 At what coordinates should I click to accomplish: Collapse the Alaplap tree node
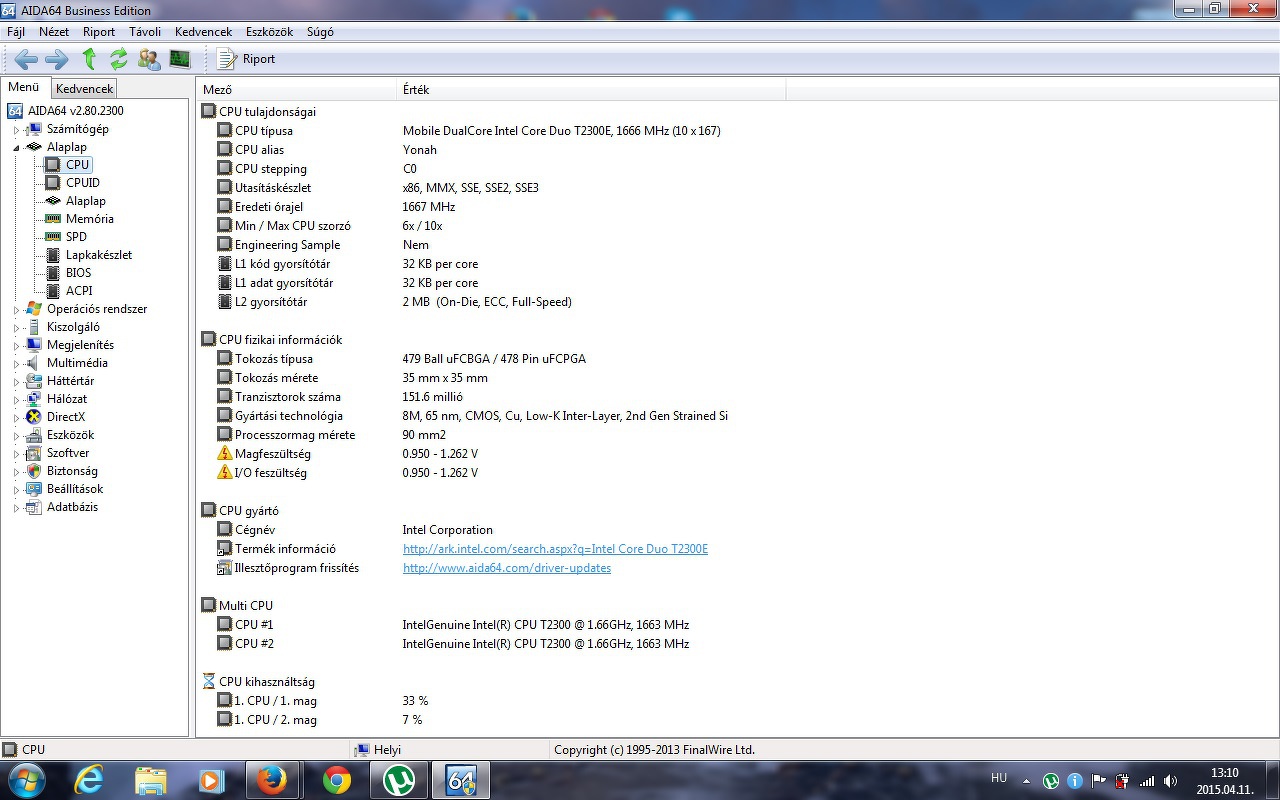(16, 147)
